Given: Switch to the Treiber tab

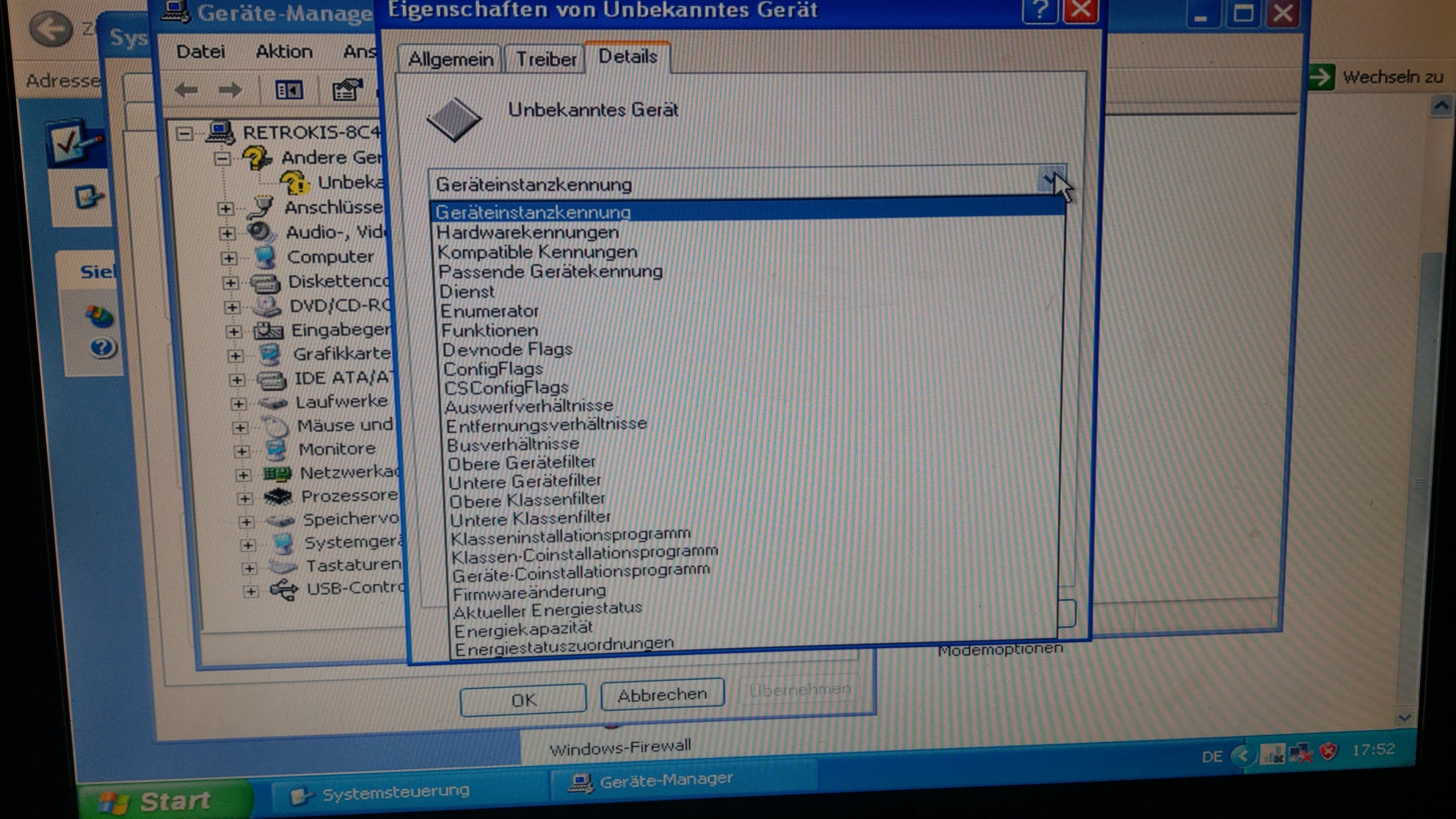Looking at the screenshot, I should 546,59.
